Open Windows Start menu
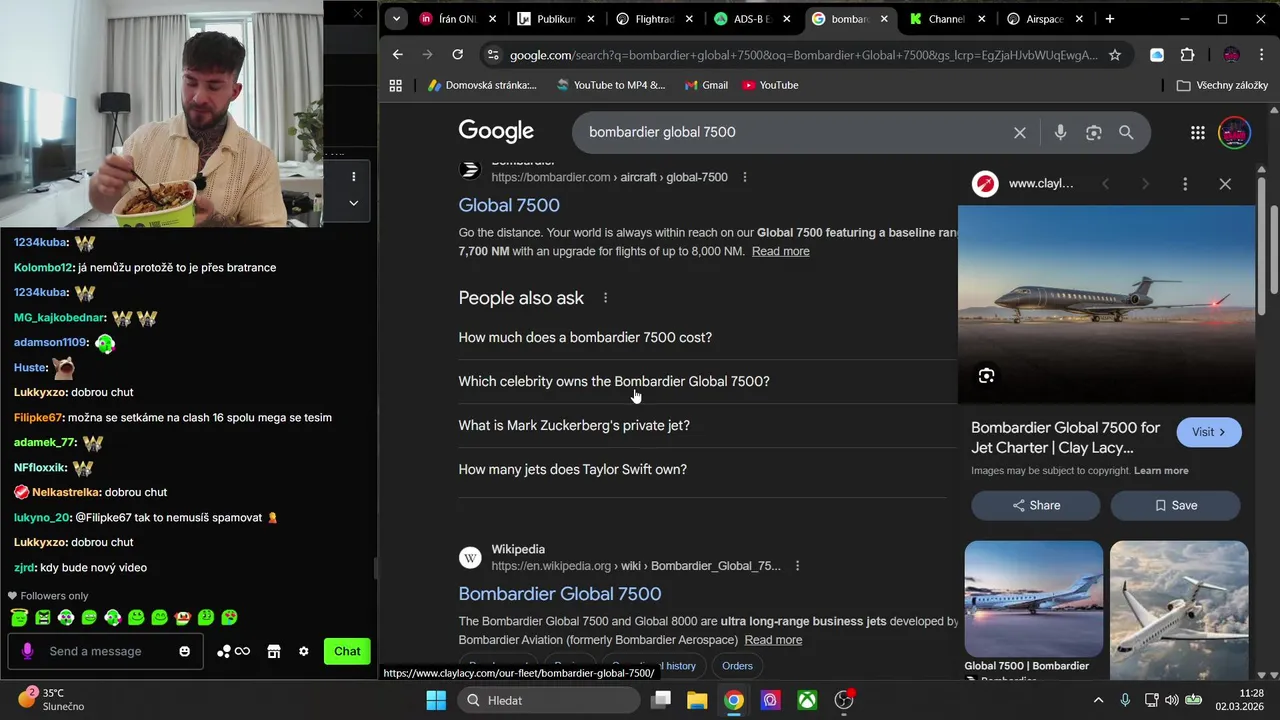Image resolution: width=1280 pixels, height=720 pixels. pyautogui.click(x=436, y=700)
